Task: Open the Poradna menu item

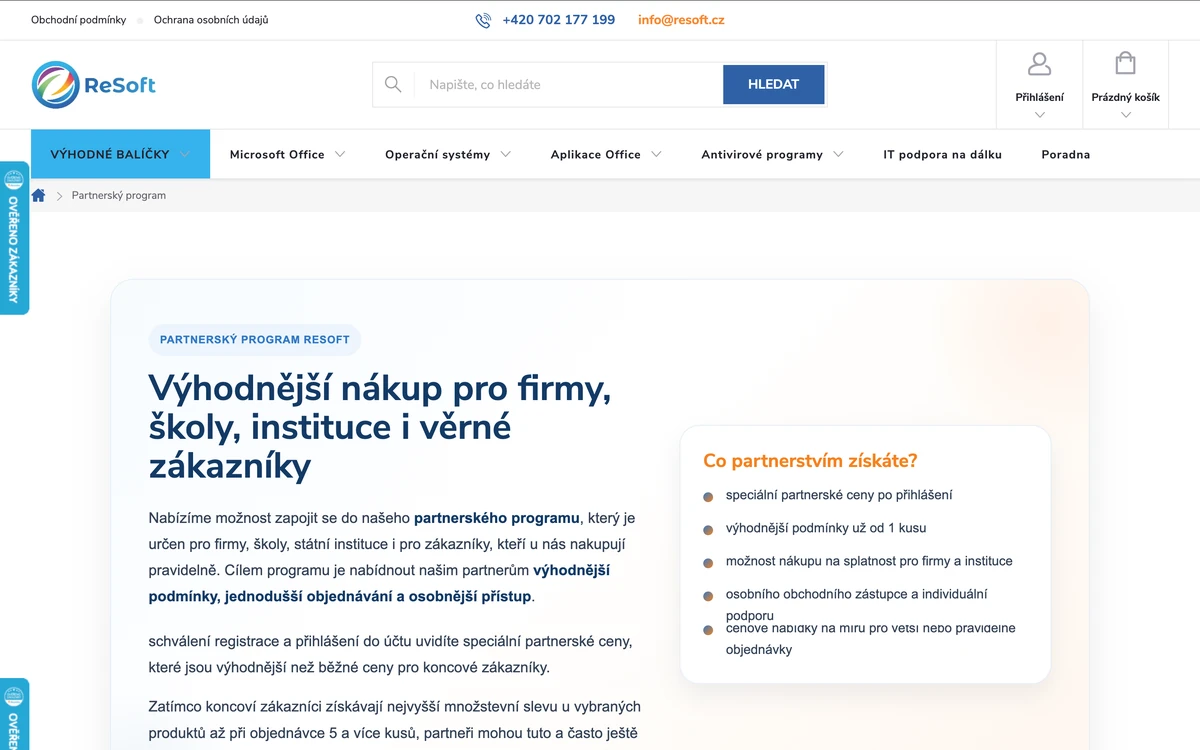Action: 1066,155
